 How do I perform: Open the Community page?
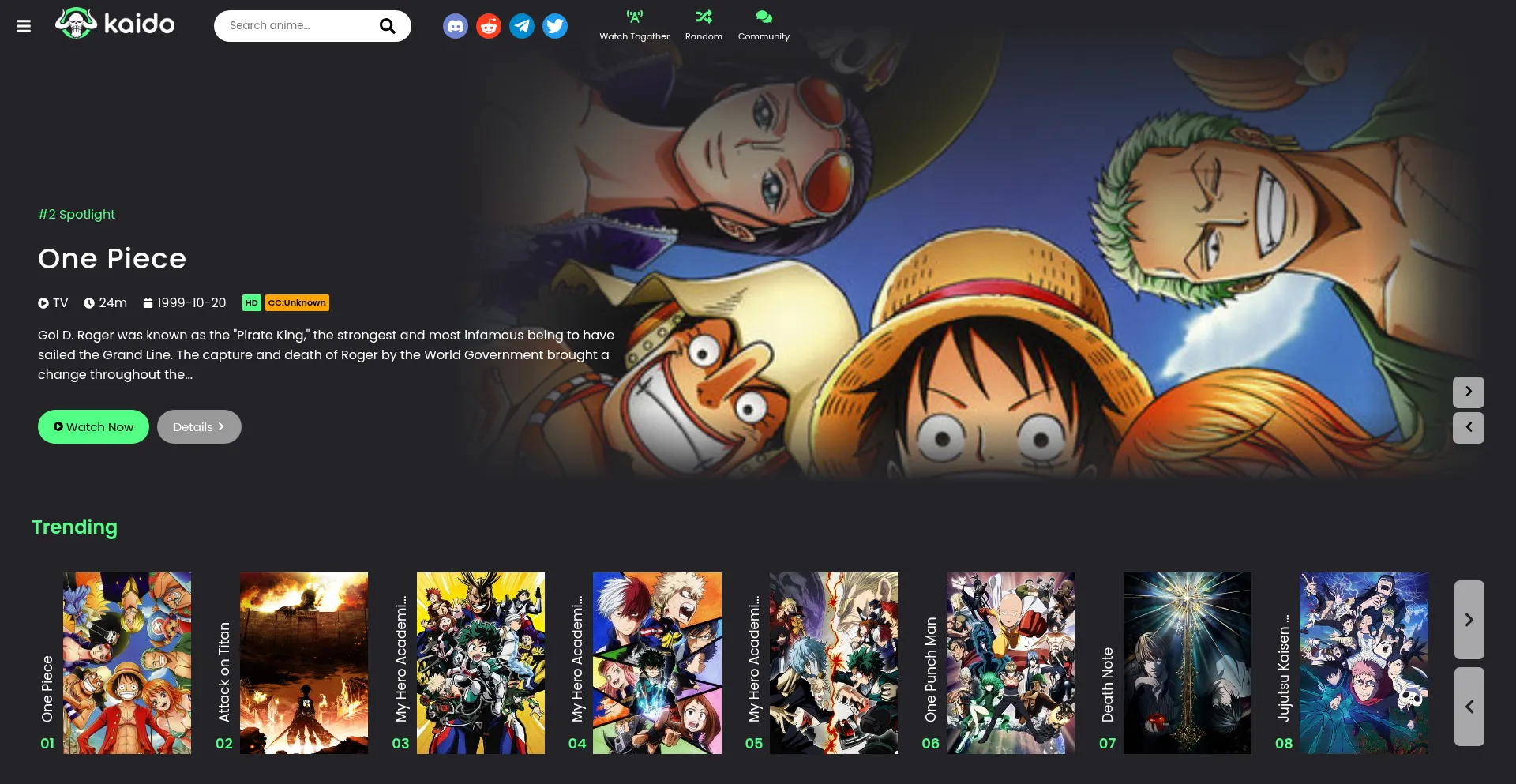tap(764, 26)
